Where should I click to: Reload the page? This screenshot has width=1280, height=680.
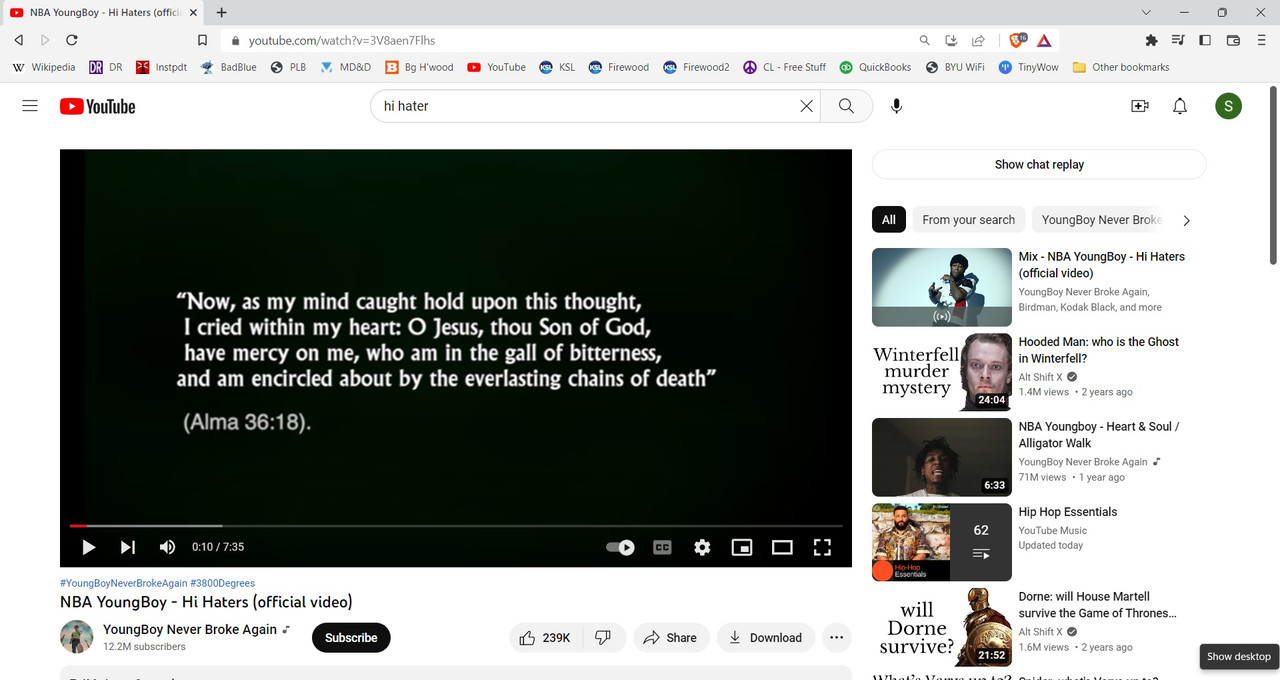pyautogui.click(x=71, y=40)
